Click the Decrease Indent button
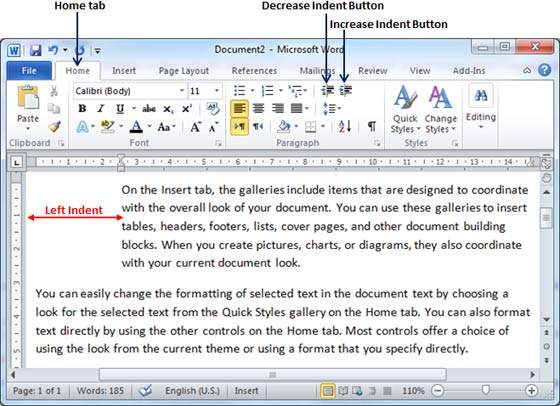This screenshot has height=406, width=560. tap(328, 91)
